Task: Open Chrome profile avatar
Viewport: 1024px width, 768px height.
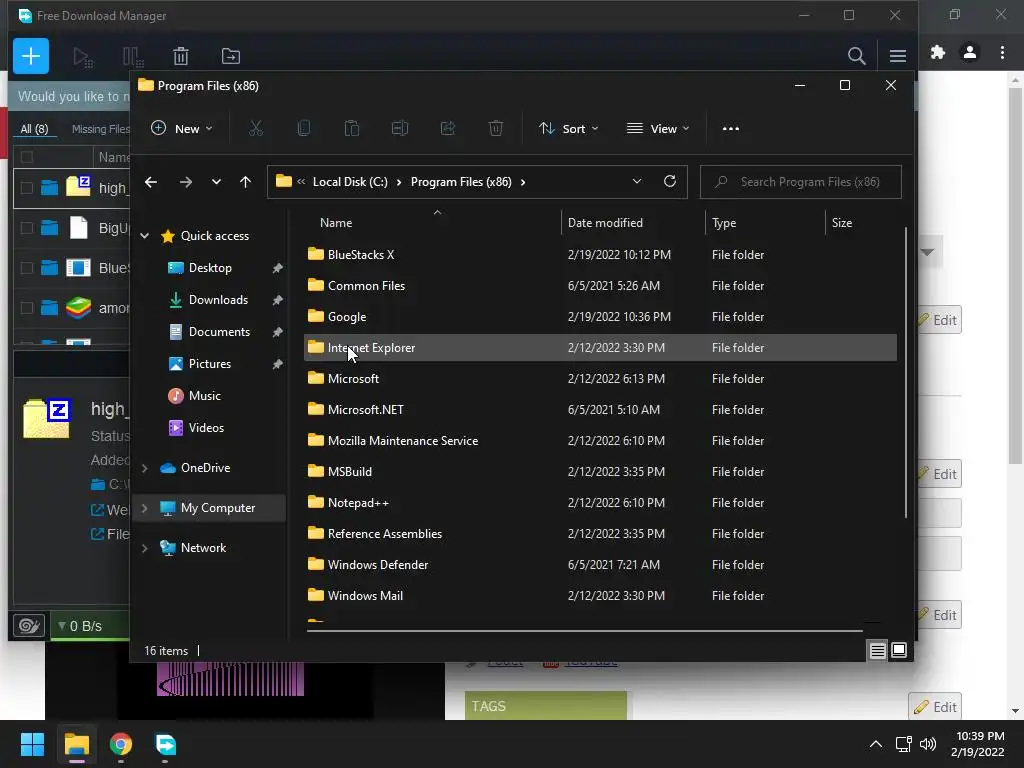Action: pos(970,52)
